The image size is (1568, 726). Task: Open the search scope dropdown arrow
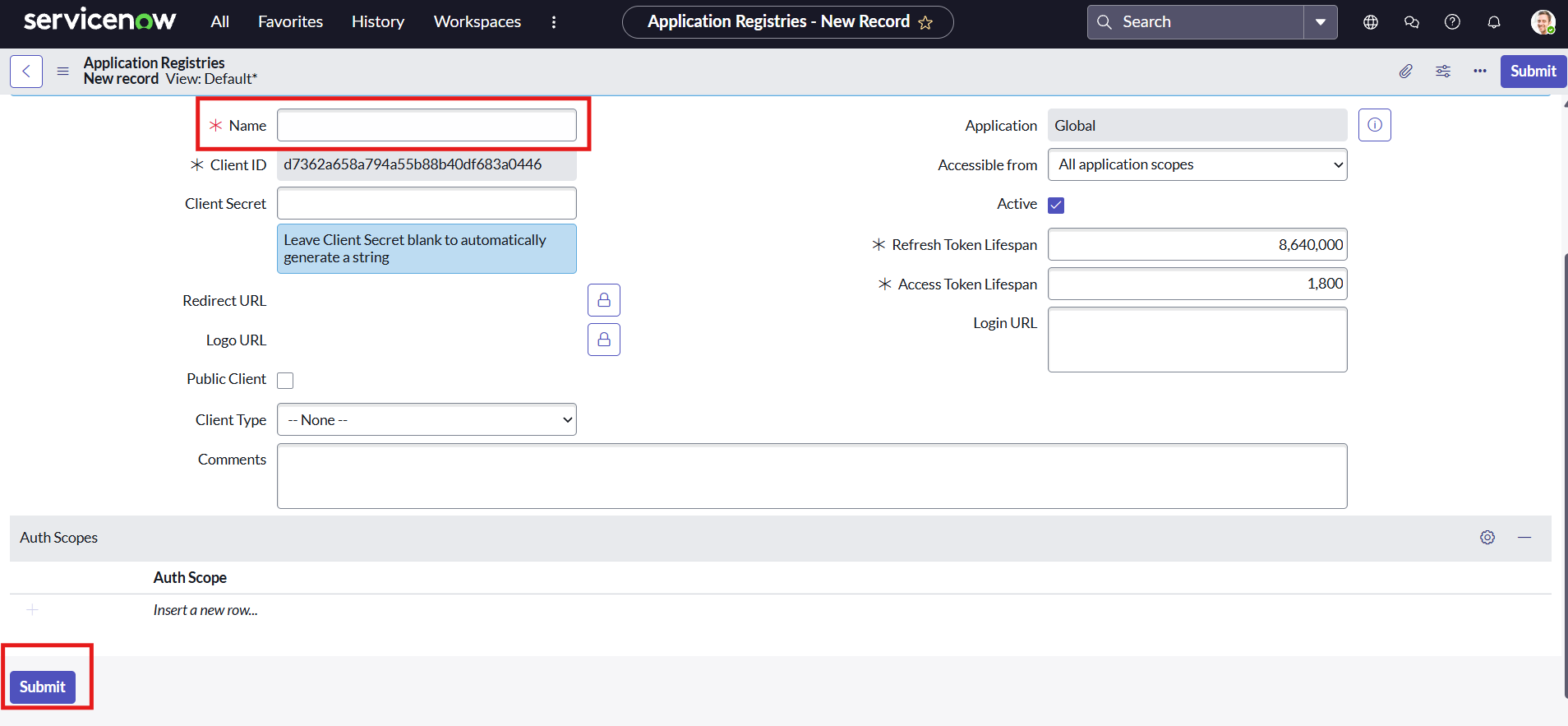(x=1321, y=22)
